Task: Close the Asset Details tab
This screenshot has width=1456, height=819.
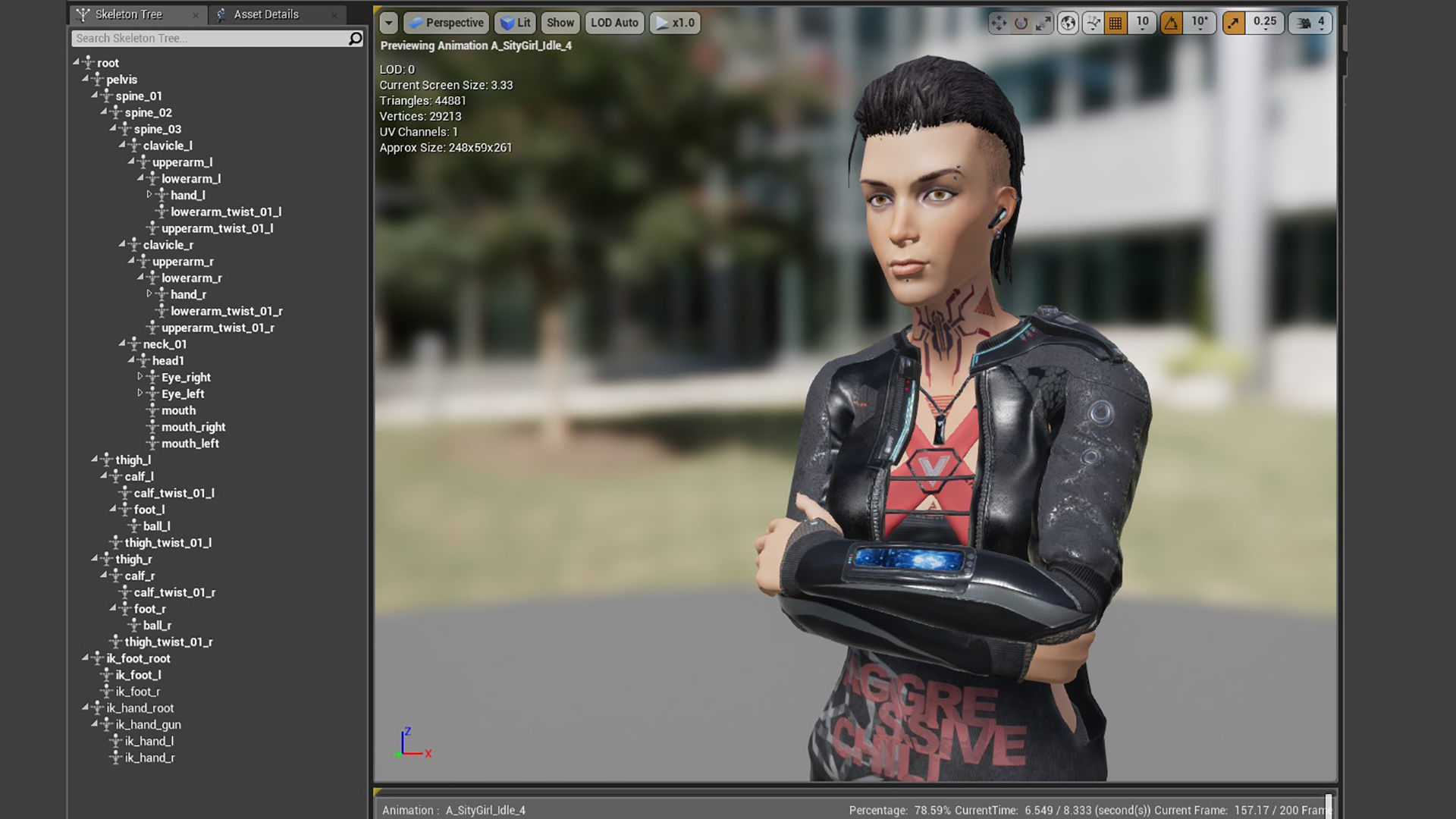Action: [x=334, y=15]
